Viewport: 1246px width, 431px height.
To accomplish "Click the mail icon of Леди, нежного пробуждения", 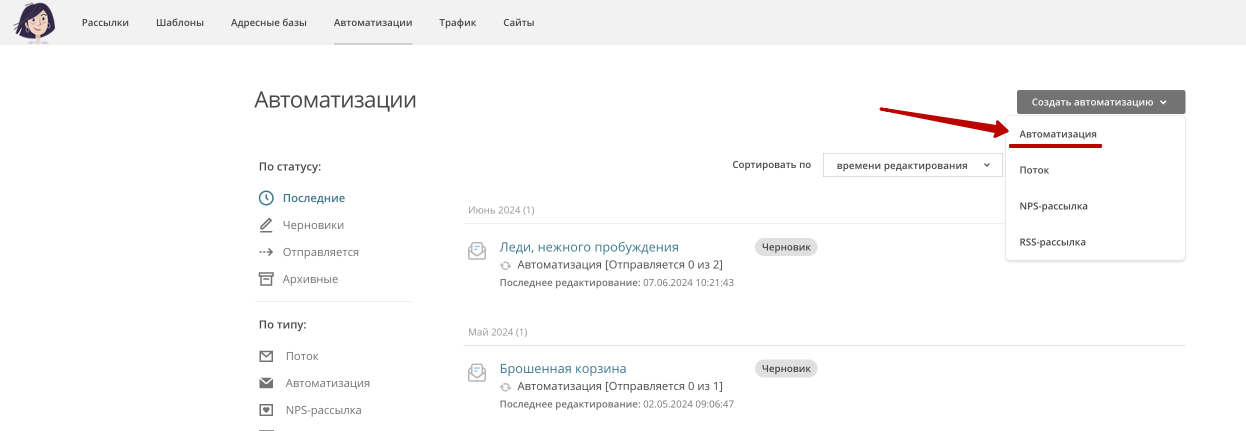I will (478, 250).
